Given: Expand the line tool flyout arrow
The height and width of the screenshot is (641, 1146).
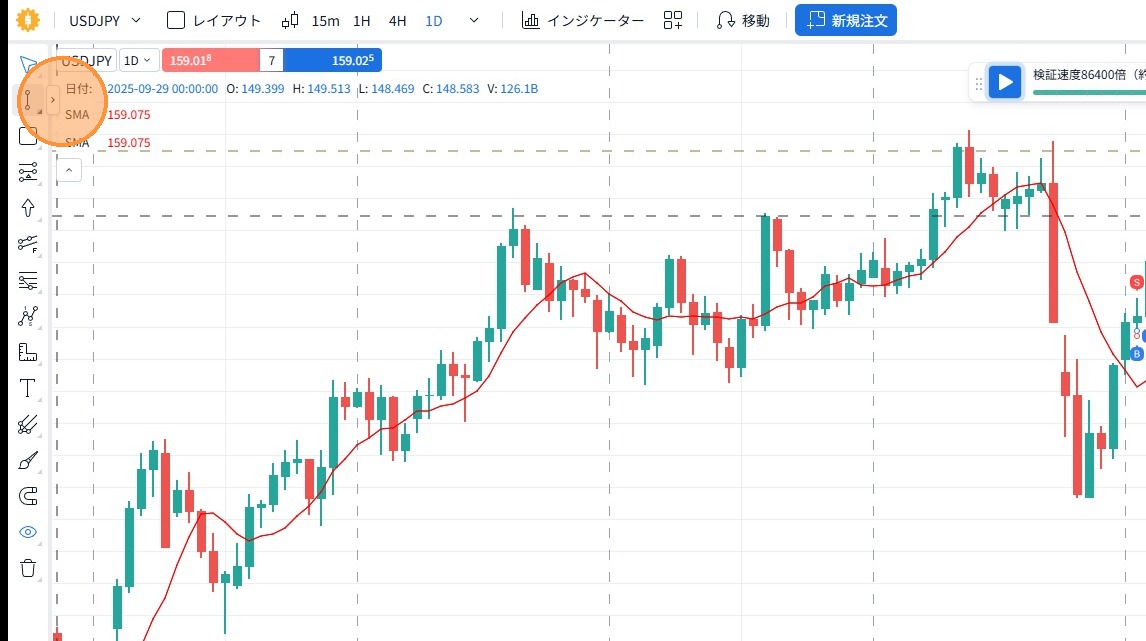Looking at the screenshot, I should pos(53,99).
